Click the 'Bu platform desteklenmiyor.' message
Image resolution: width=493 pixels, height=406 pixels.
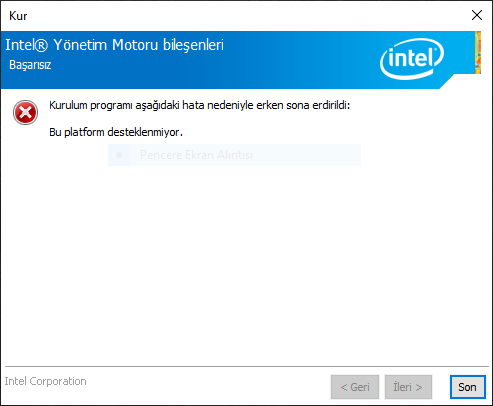pyautogui.click(x=116, y=132)
